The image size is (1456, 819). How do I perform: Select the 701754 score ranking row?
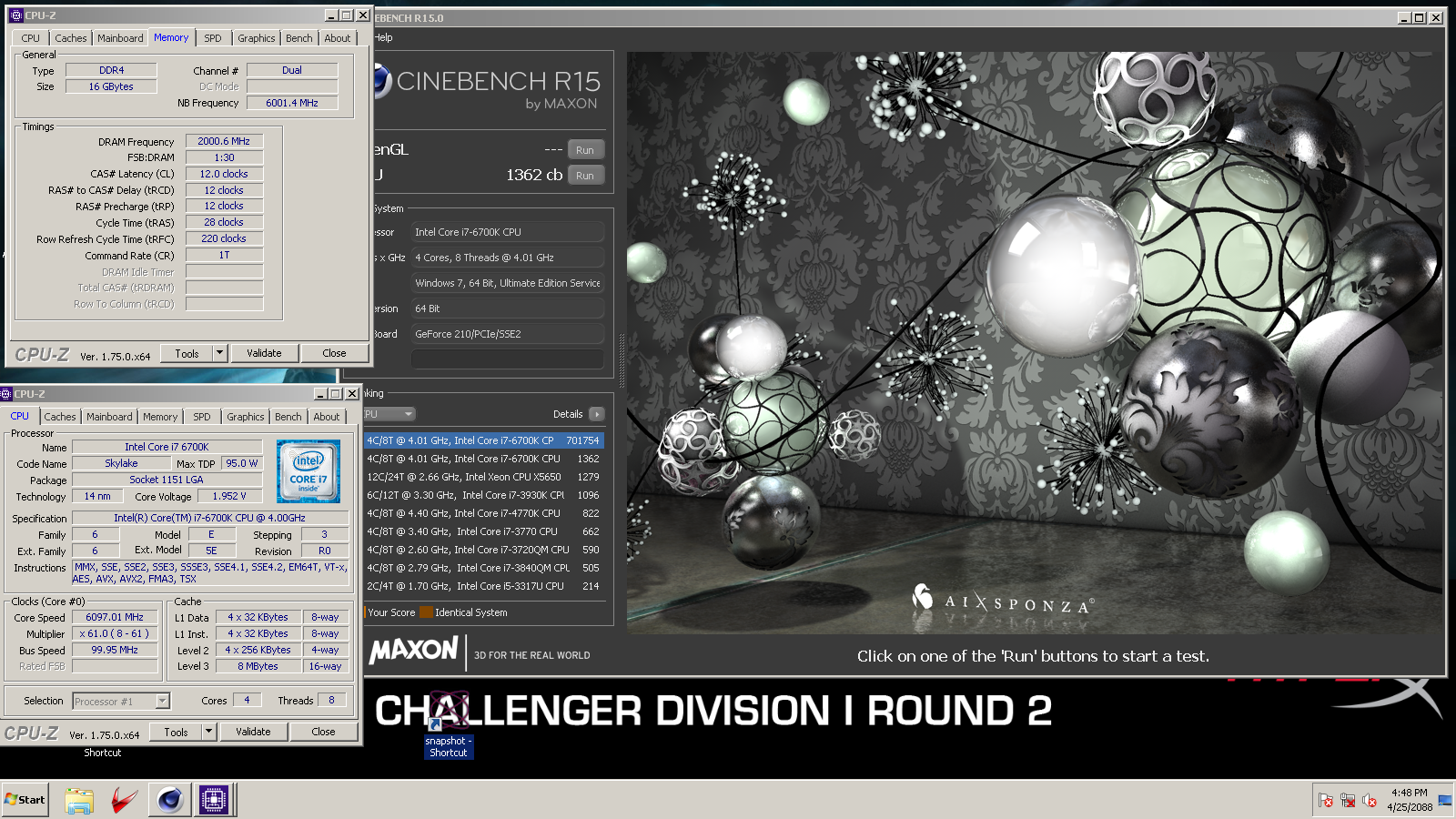[x=483, y=440]
